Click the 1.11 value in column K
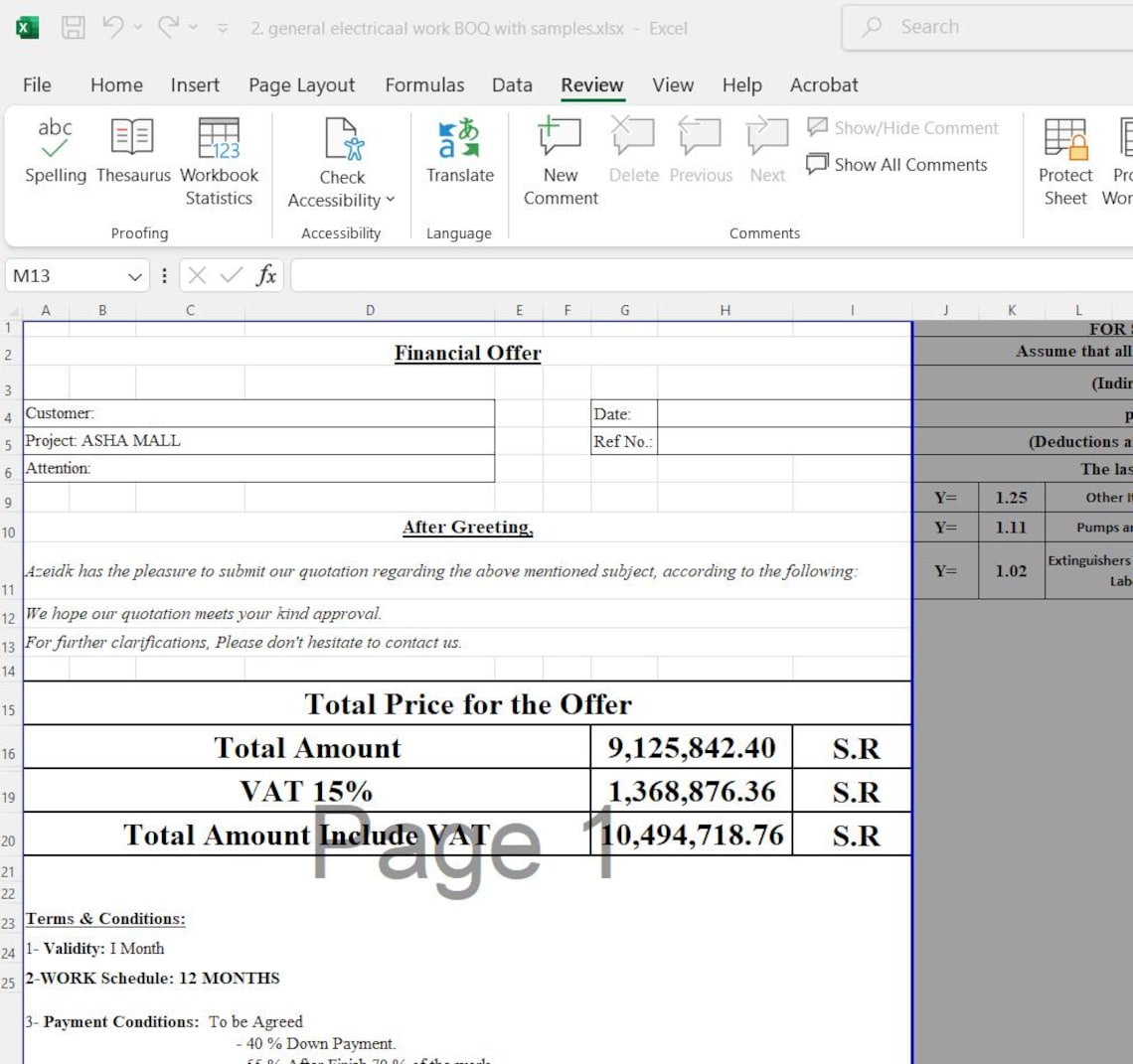1133x1064 pixels. pos(1012,529)
